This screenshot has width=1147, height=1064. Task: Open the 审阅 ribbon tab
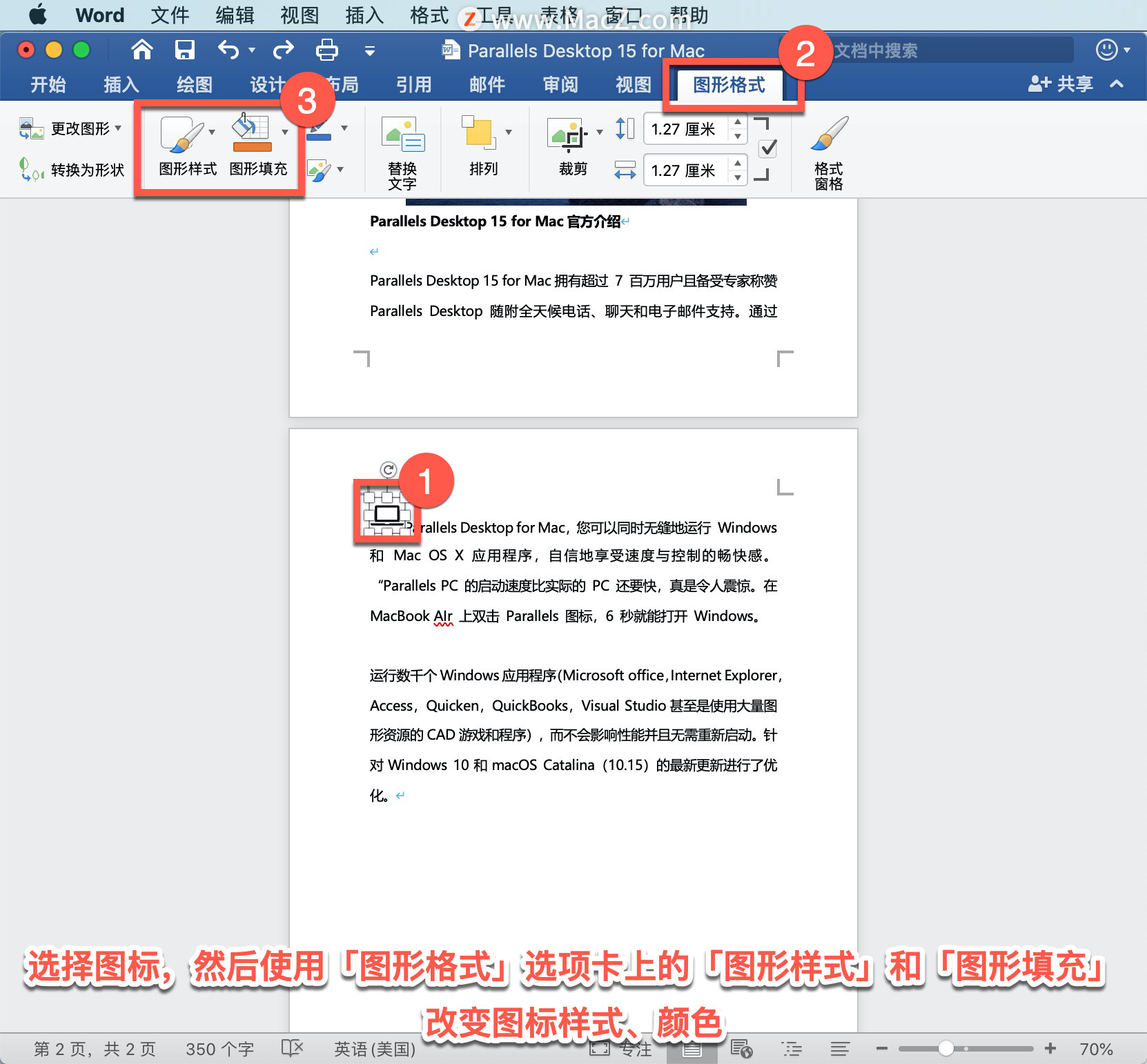pos(560,84)
